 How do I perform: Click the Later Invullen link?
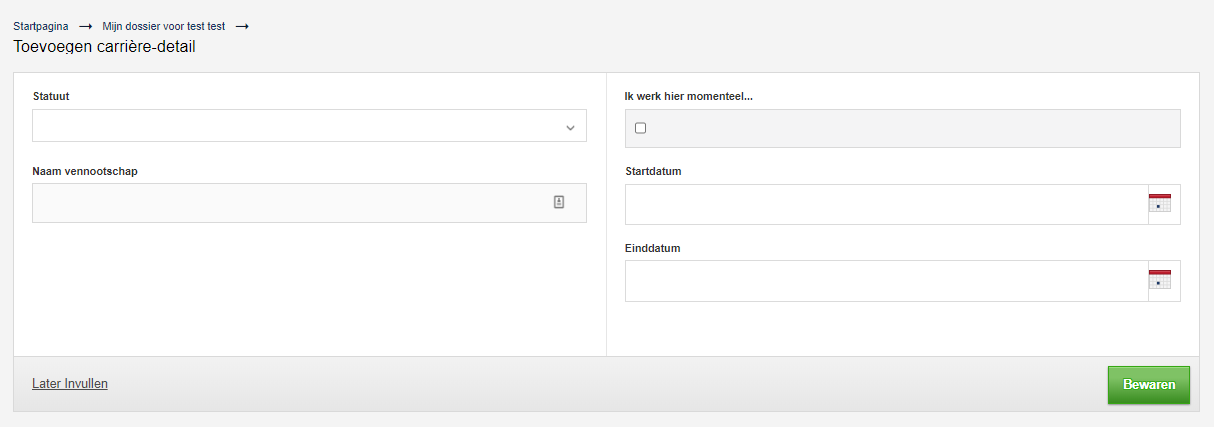pyautogui.click(x=70, y=383)
